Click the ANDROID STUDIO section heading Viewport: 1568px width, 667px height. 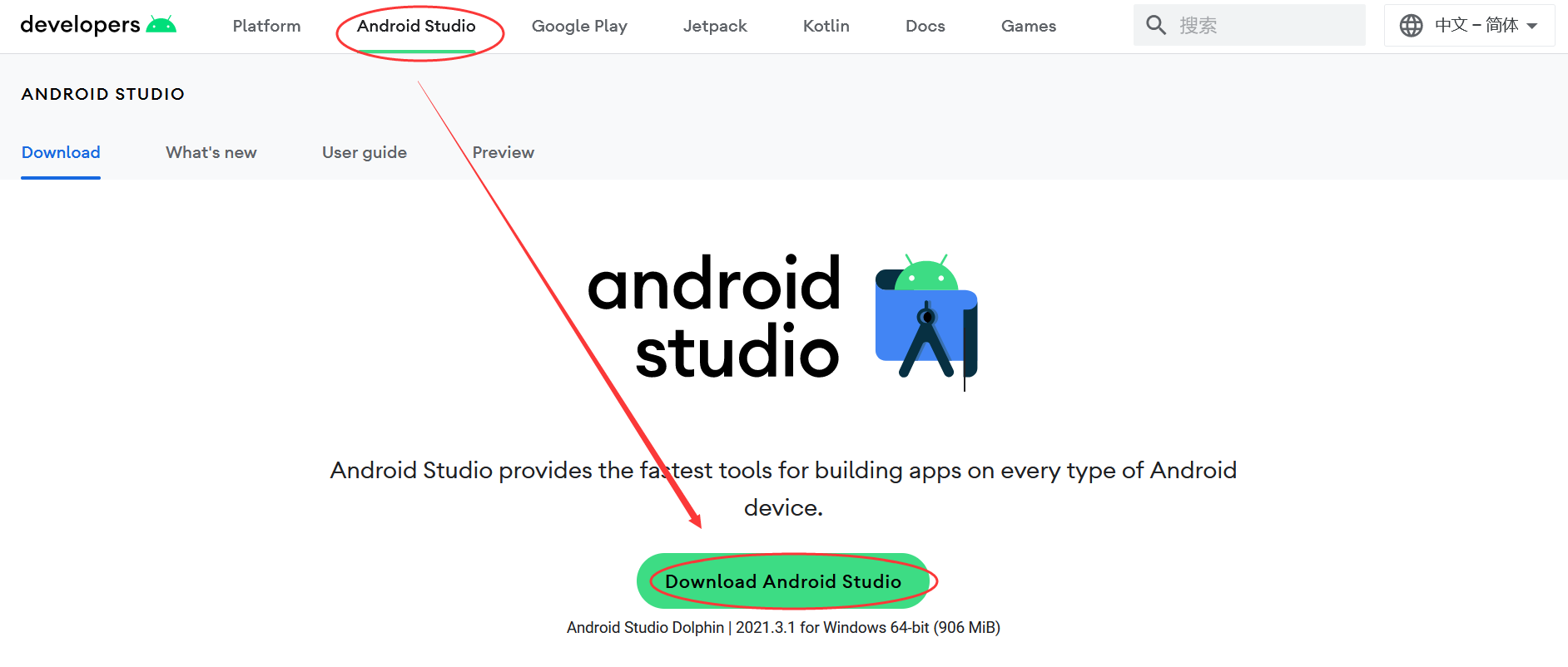coord(103,94)
